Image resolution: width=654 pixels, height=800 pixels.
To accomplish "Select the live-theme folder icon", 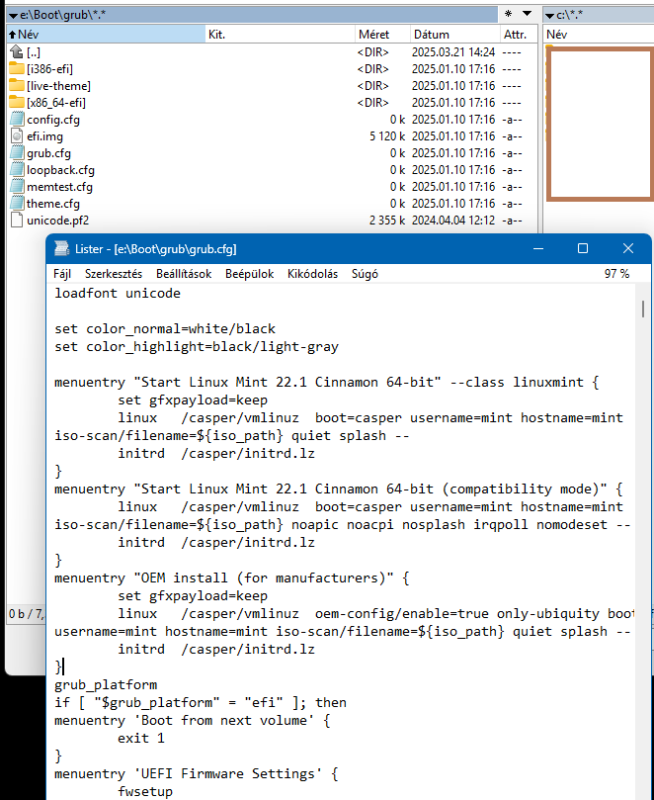I will point(16,85).
